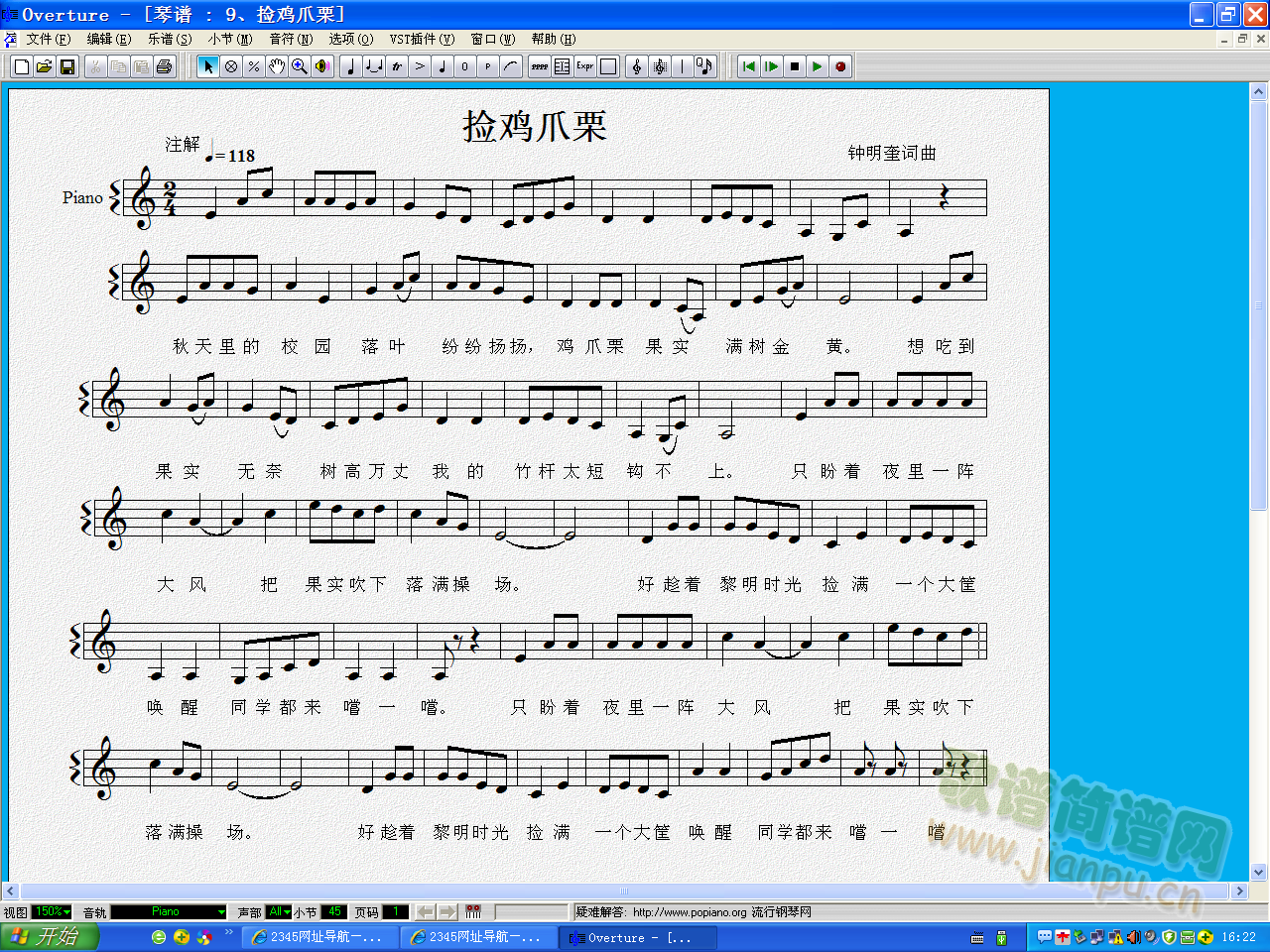Activate the zoom magnifier tool
1270x952 pixels.
[299, 66]
